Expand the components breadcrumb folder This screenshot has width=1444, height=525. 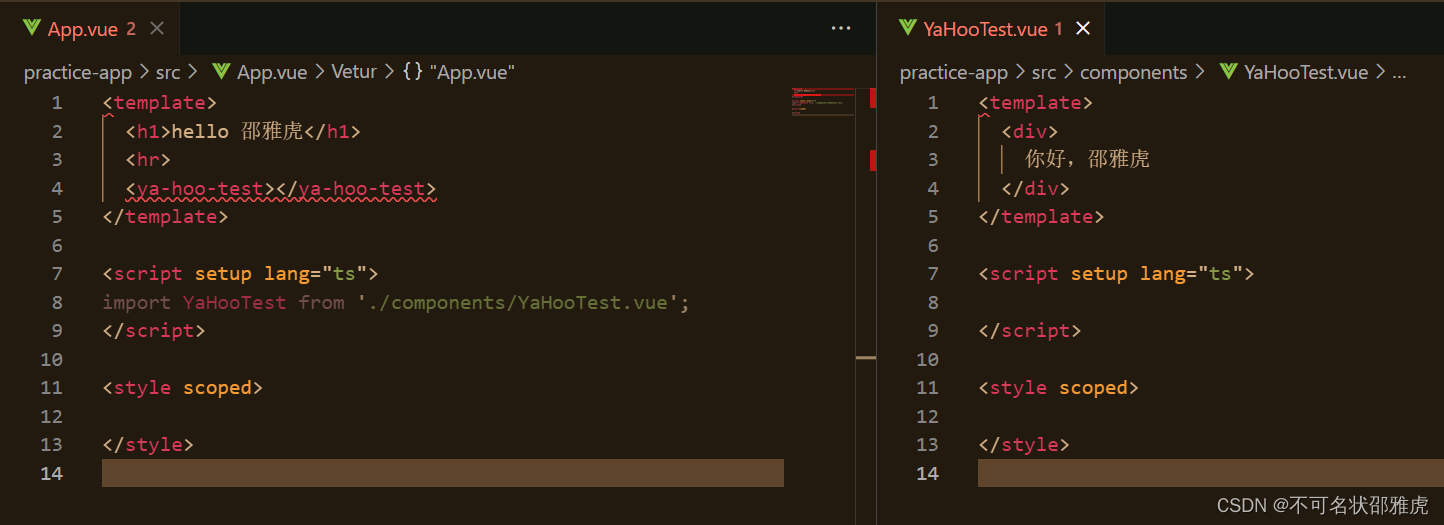1133,72
